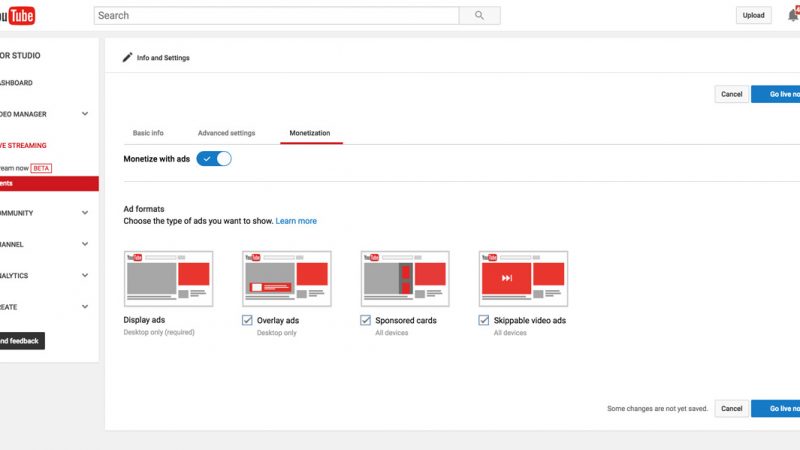The image size is (800, 450).
Task: Select the Display ads format thumbnail
Action: 168,278
